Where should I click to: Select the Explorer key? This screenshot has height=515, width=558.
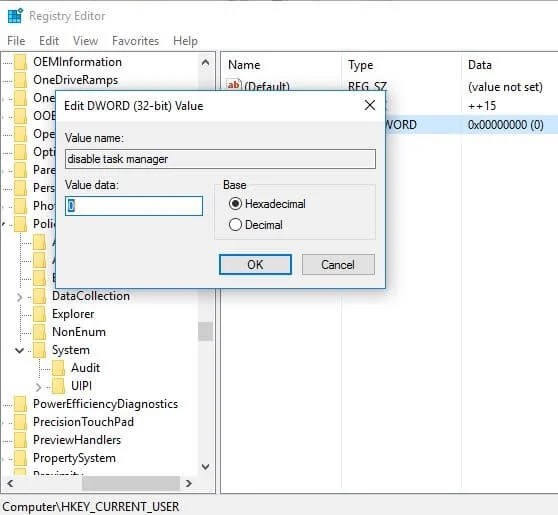(73, 314)
